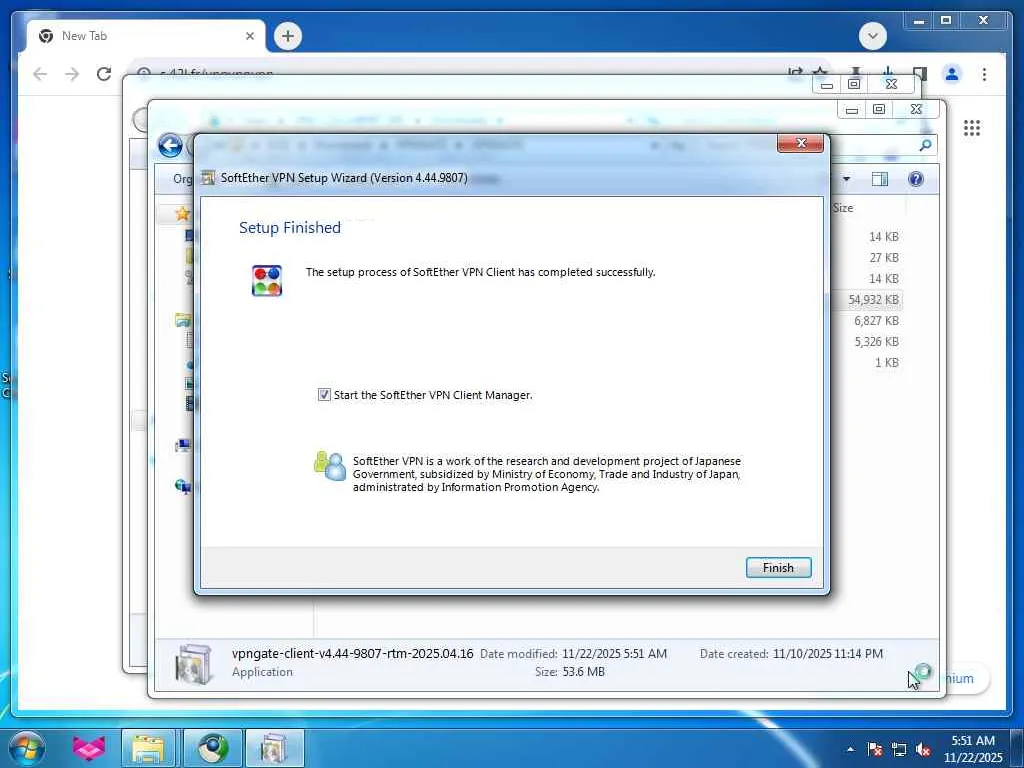The image size is (1024, 768).
Task: Click the setup wizard title bar icon
Action: 208,178
